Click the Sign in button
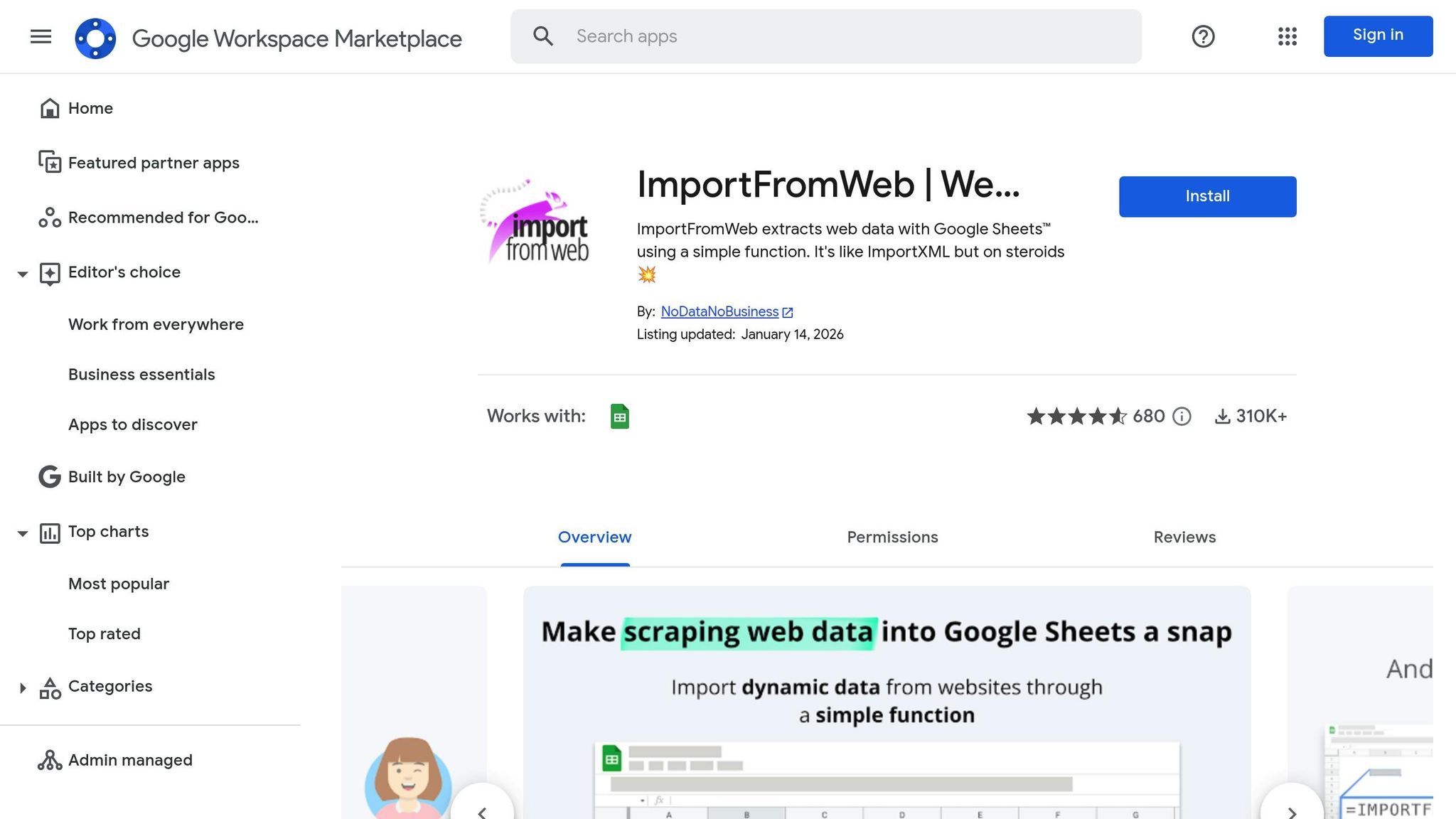1456x819 pixels. coord(1377,35)
